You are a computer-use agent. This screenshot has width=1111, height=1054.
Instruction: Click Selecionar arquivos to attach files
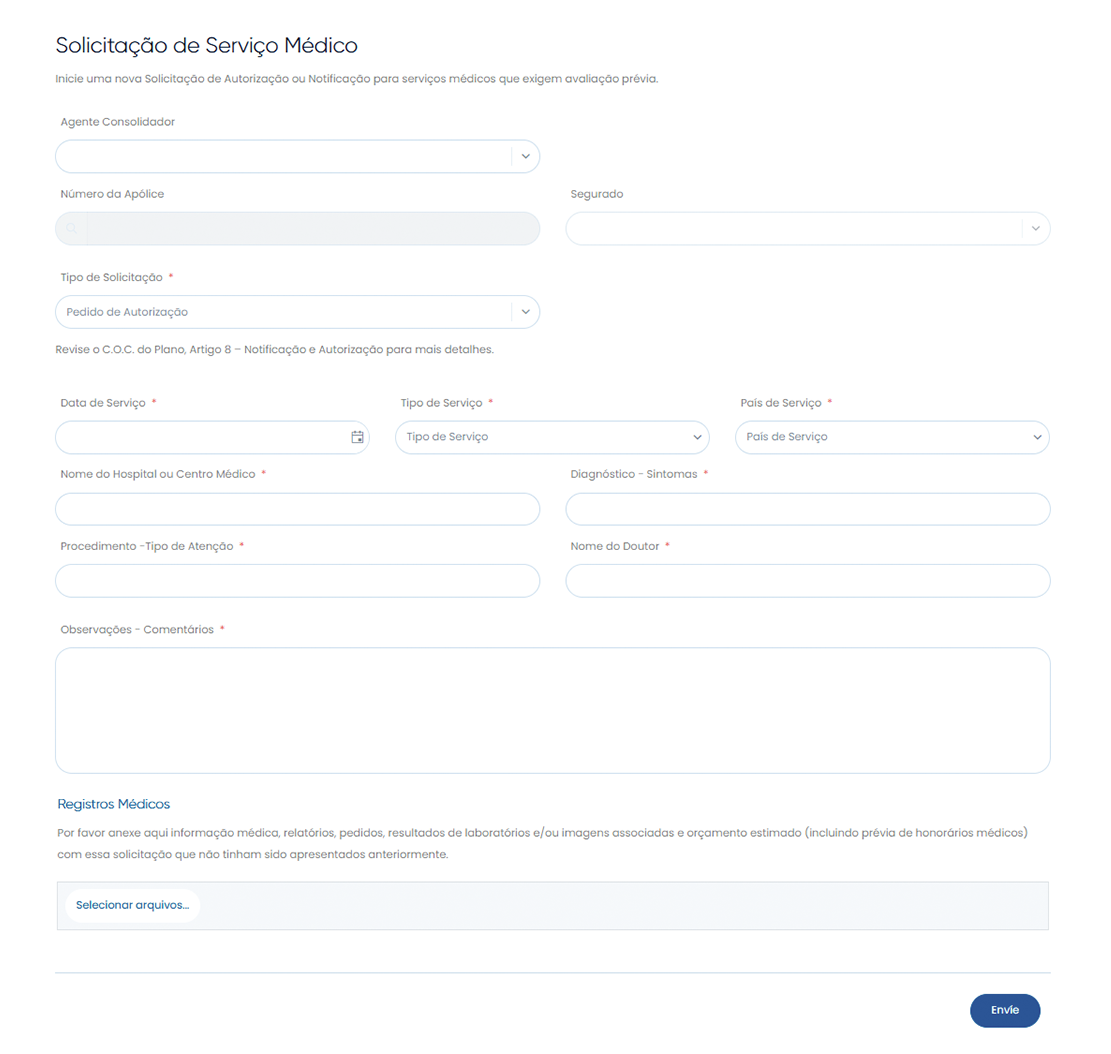coord(133,905)
